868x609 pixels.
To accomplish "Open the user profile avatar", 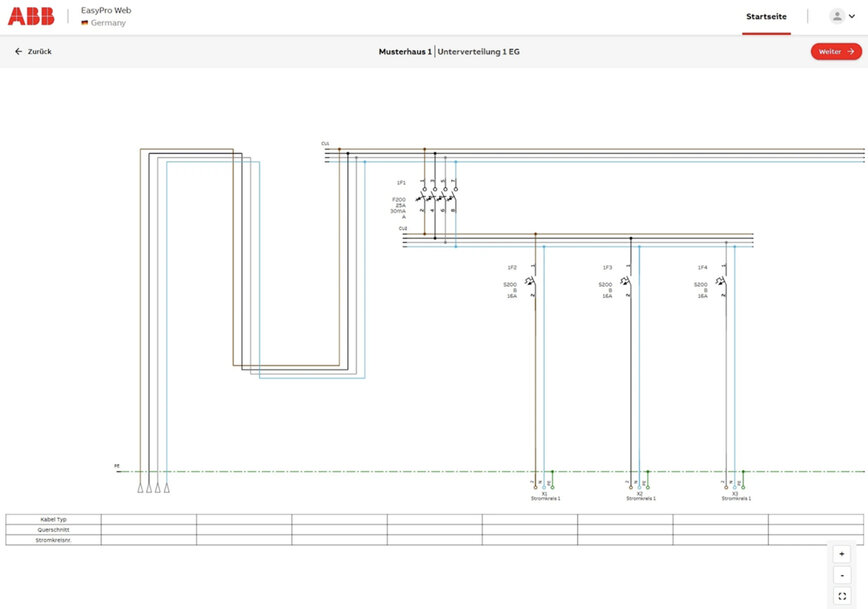I will pyautogui.click(x=837, y=16).
